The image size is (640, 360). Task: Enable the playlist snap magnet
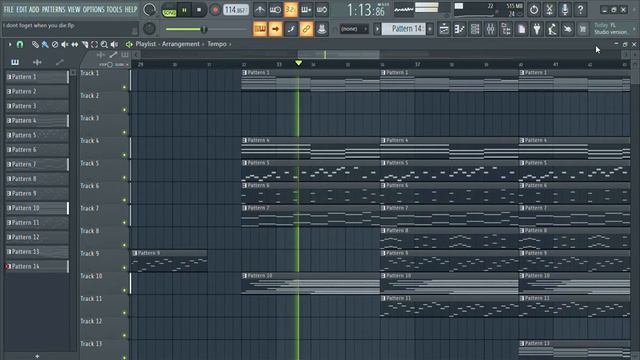pos(20,44)
